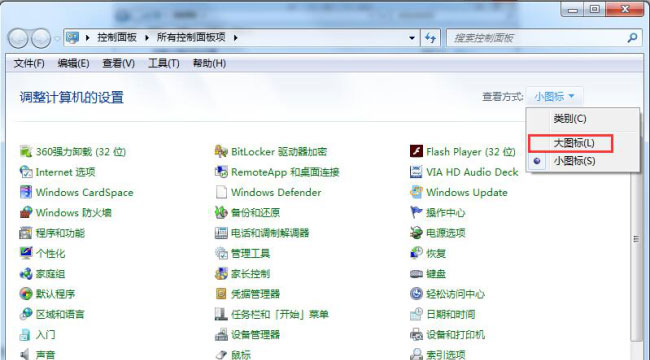Open the 设备管理器 link
This screenshot has width=650, height=360.
(x=255, y=335)
